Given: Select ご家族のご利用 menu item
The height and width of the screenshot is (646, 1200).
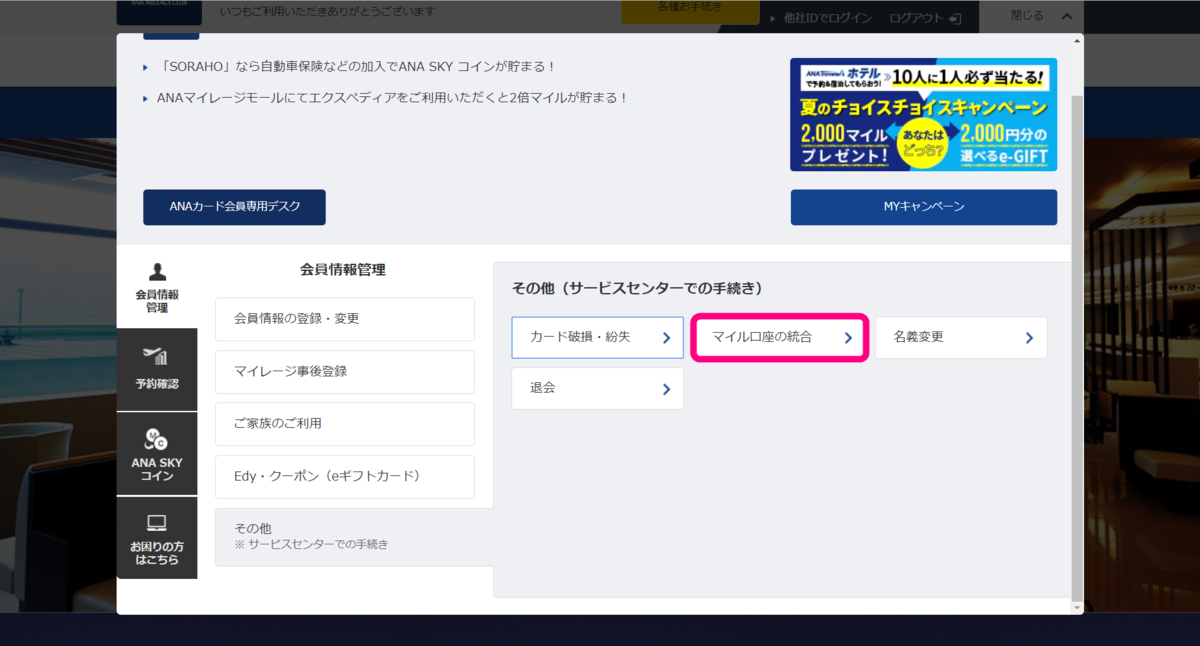Looking at the screenshot, I should [x=345, y=424].
